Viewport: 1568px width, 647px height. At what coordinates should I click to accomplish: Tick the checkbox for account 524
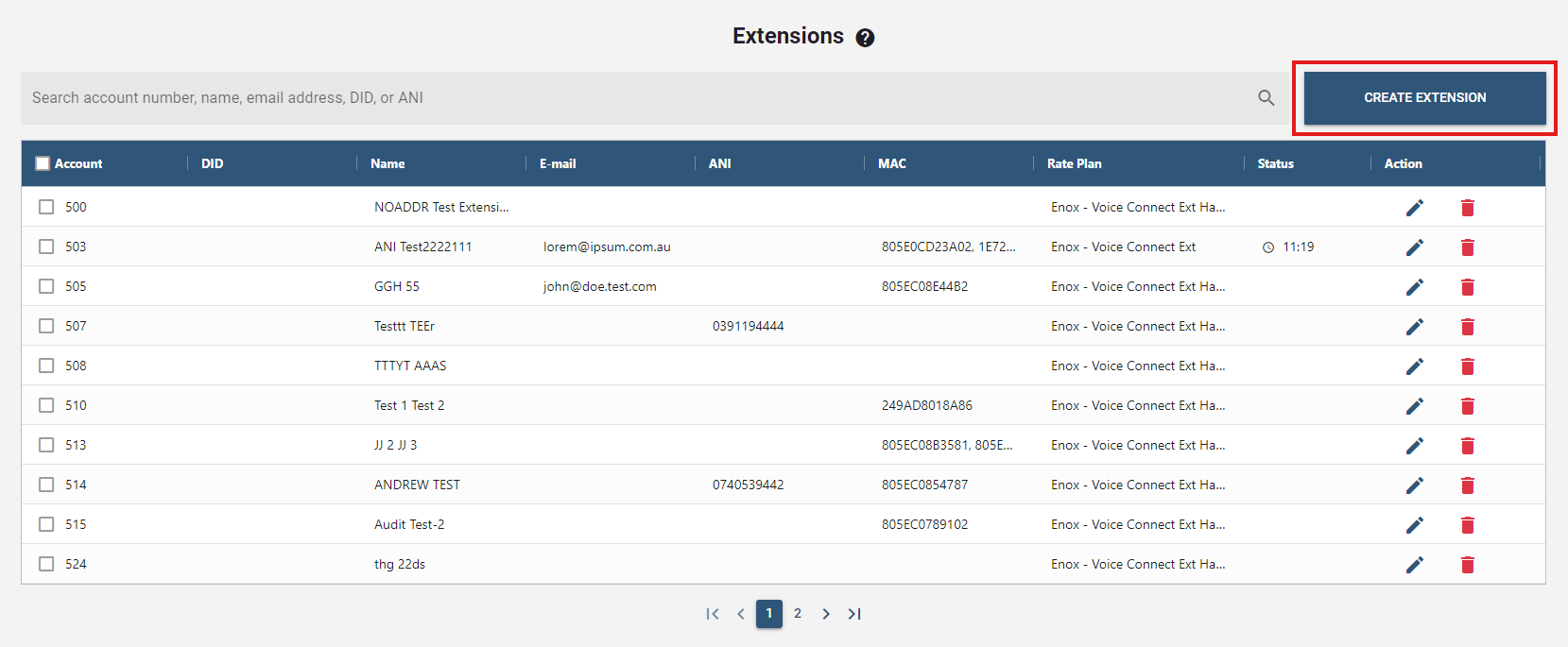(46, 564)
